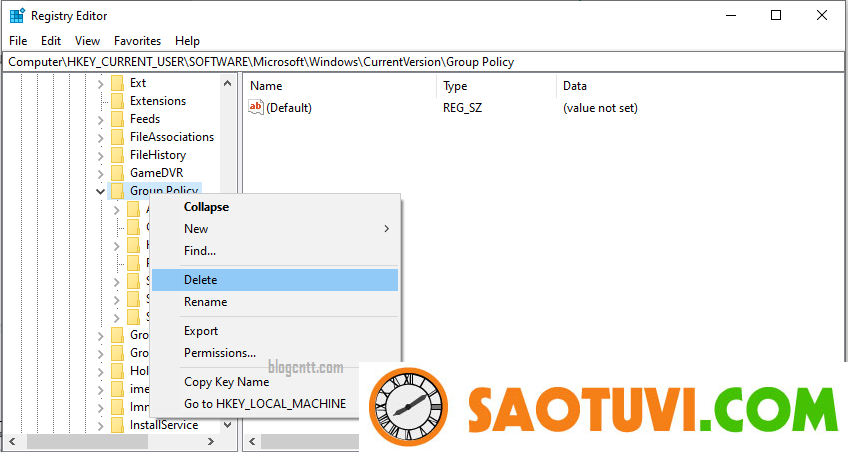Expand the GameDVR key
The image size is (848, 452).
tap(101, 174)
